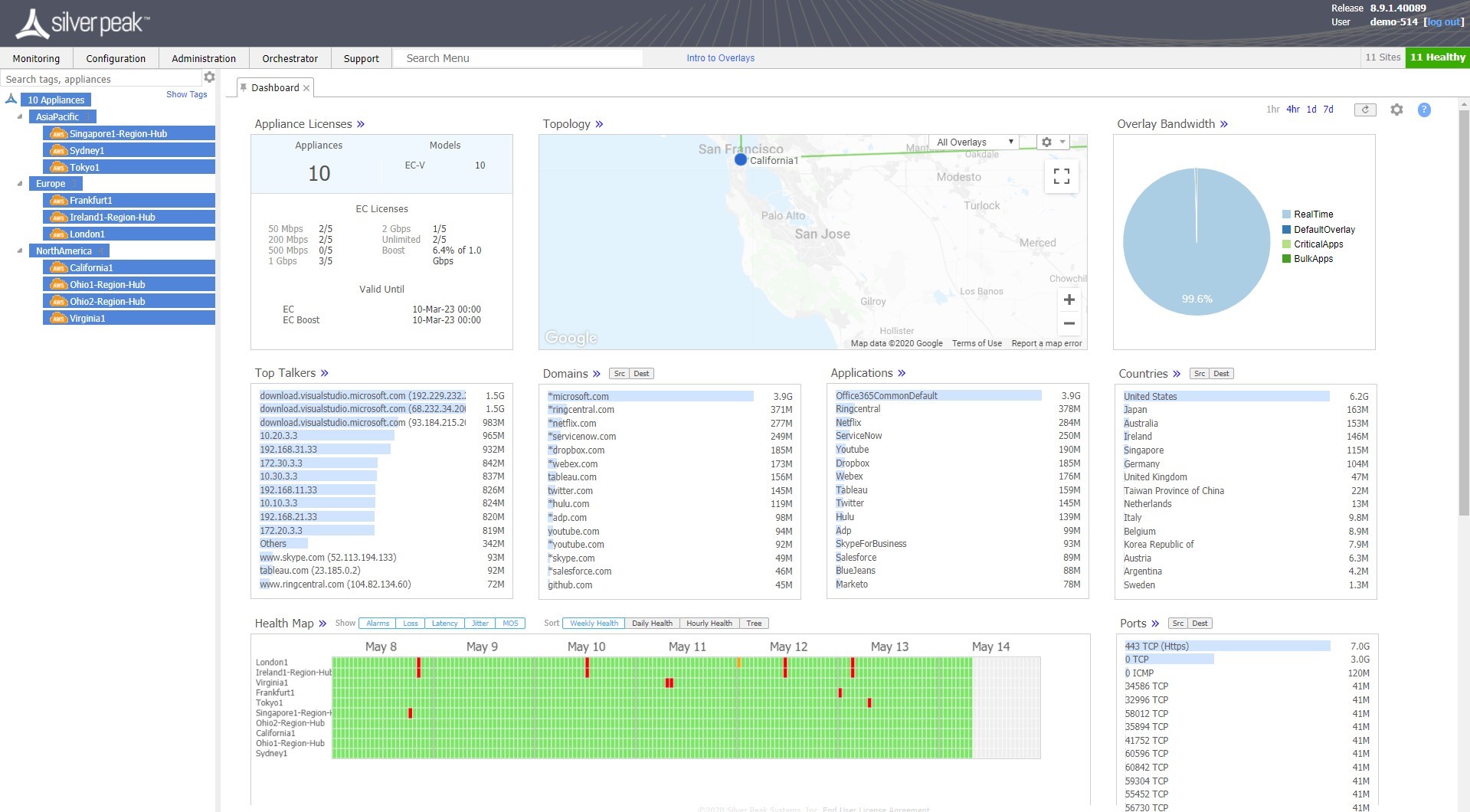Click the 11 Healthy status button
This screenshot has height=812, width=1470.
coord(1438,57)
